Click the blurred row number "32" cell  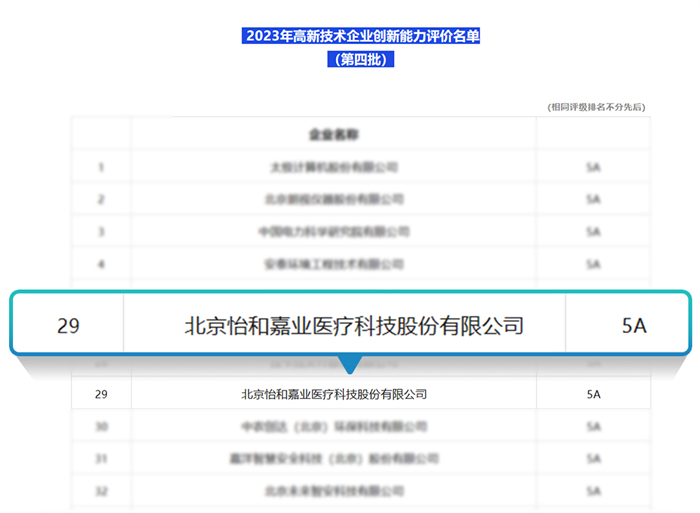(101, 491)
